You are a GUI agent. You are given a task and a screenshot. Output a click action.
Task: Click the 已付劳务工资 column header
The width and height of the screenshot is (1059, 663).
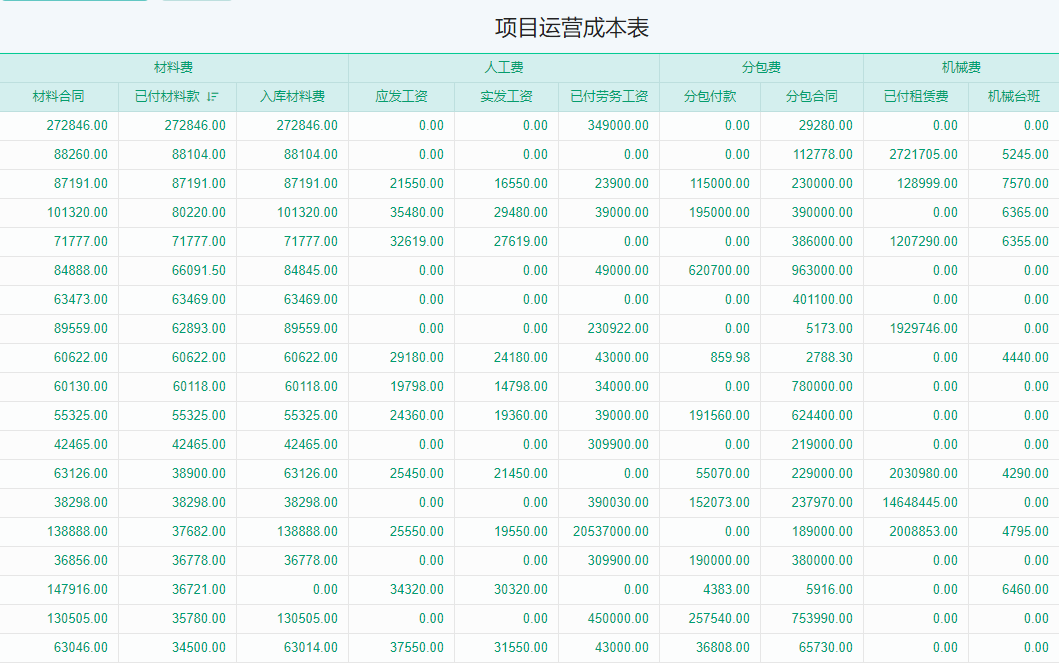pyautogui.click(x=609, y=97)
